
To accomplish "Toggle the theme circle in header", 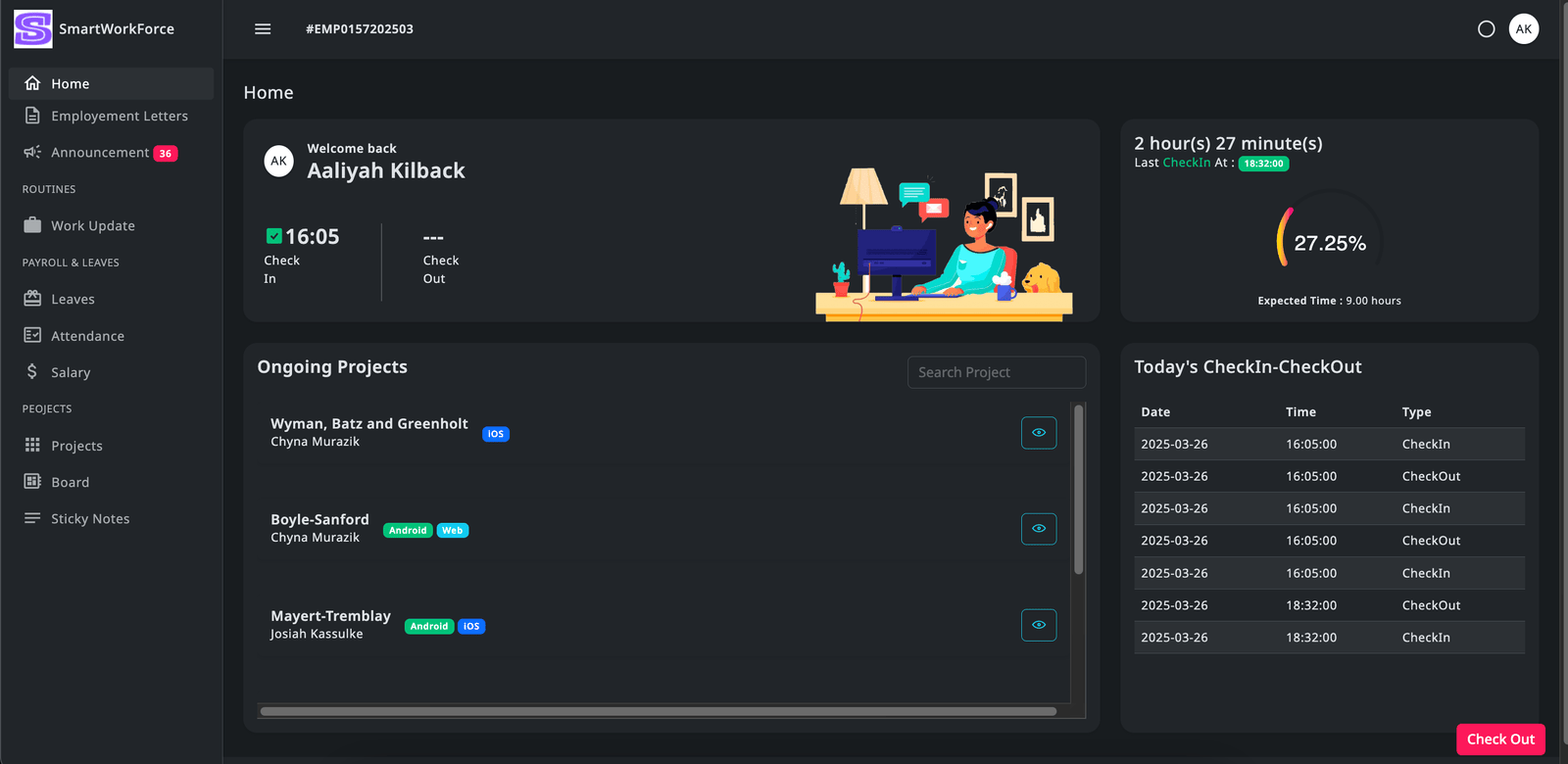I will [x=1486, y=29].
